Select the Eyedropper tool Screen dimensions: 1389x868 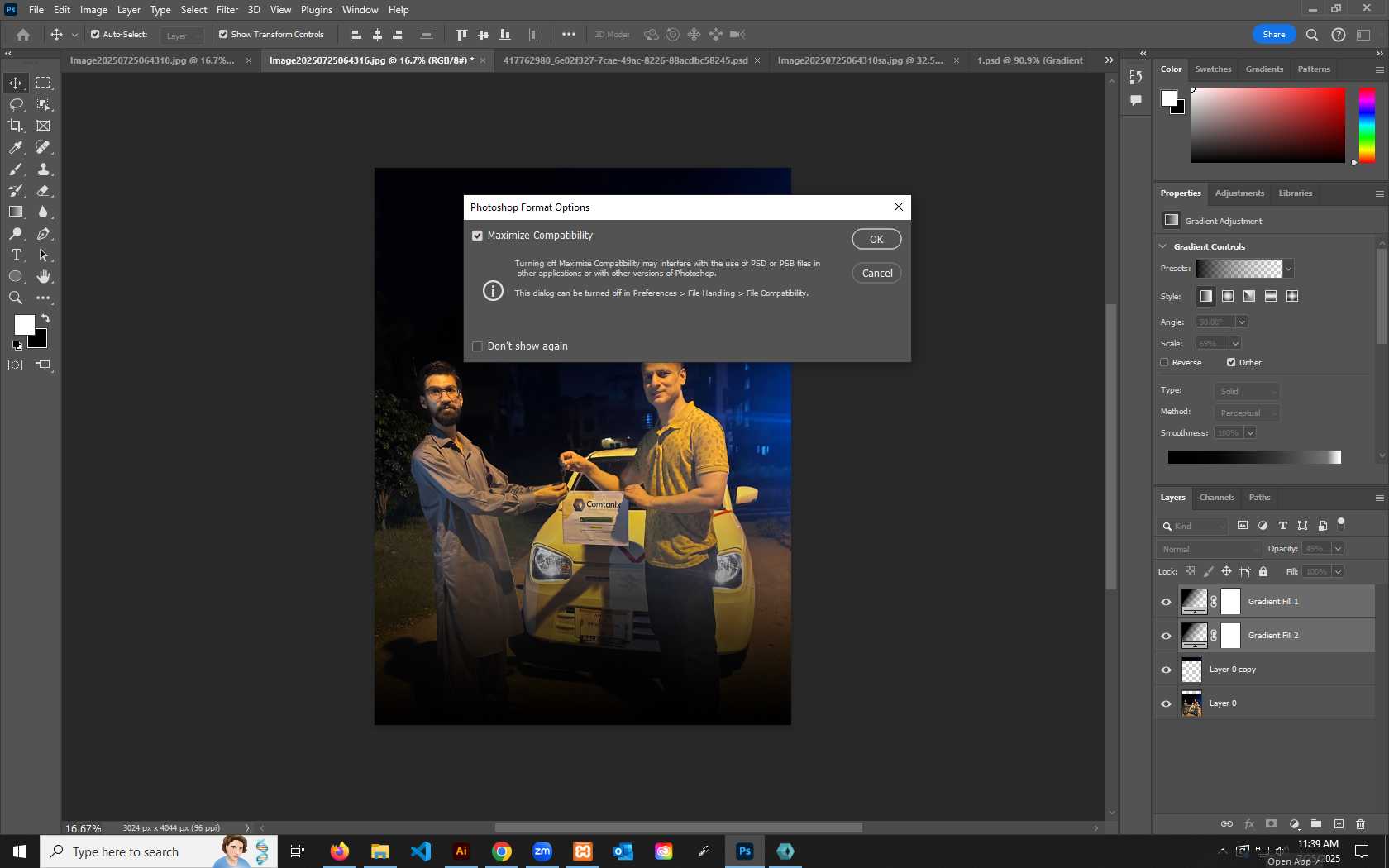coord(16,147)
